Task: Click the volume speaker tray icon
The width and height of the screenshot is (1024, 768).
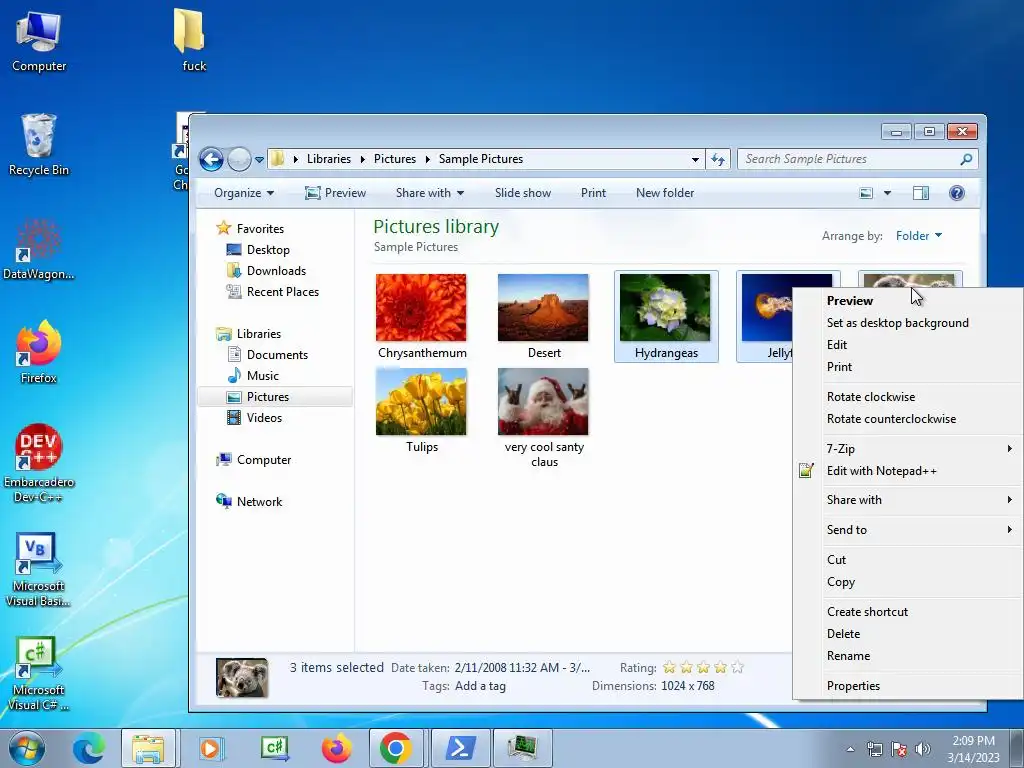Action: (922, 749)
